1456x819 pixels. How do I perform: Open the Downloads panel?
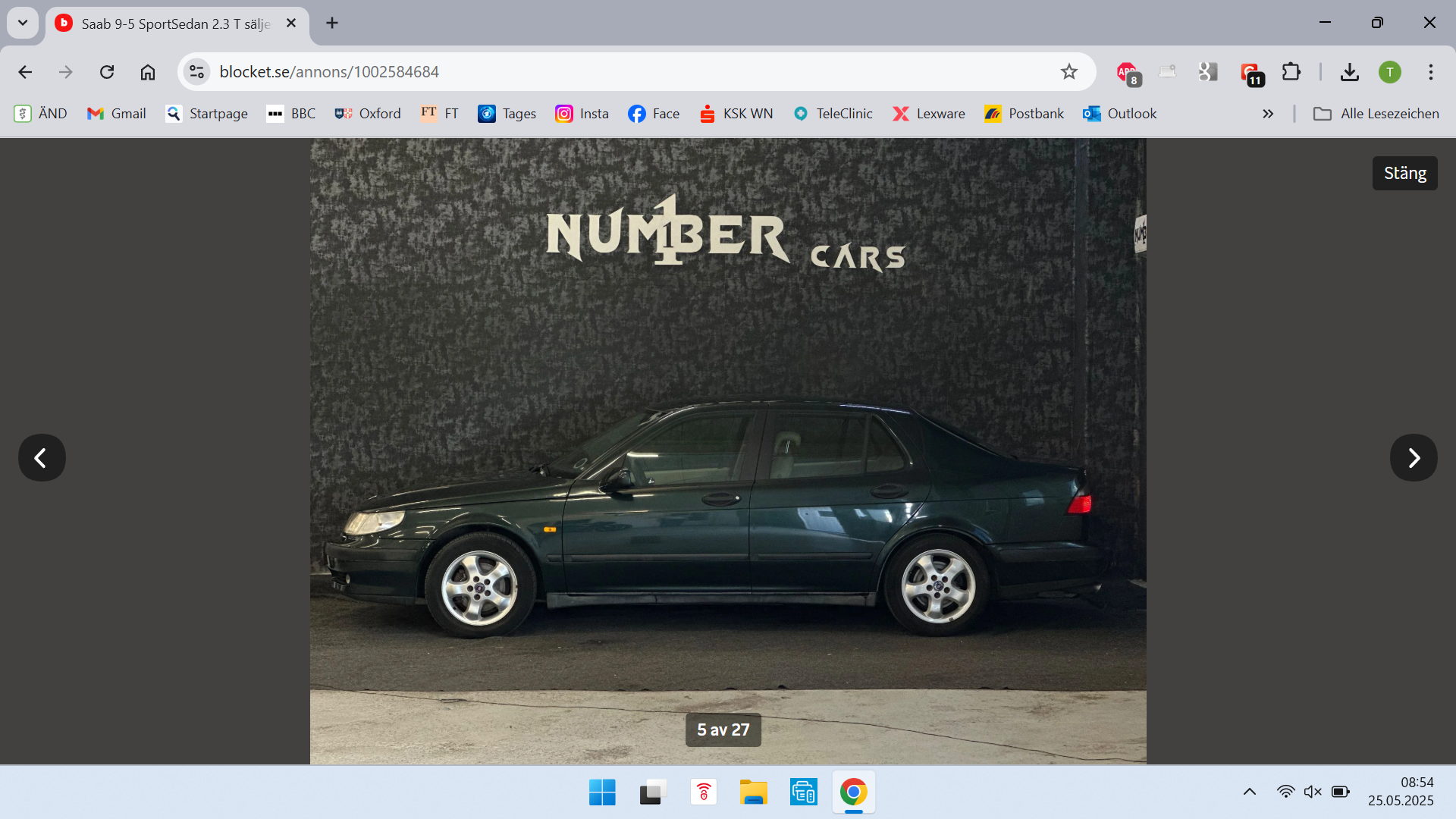click(x=1350, y=72)
